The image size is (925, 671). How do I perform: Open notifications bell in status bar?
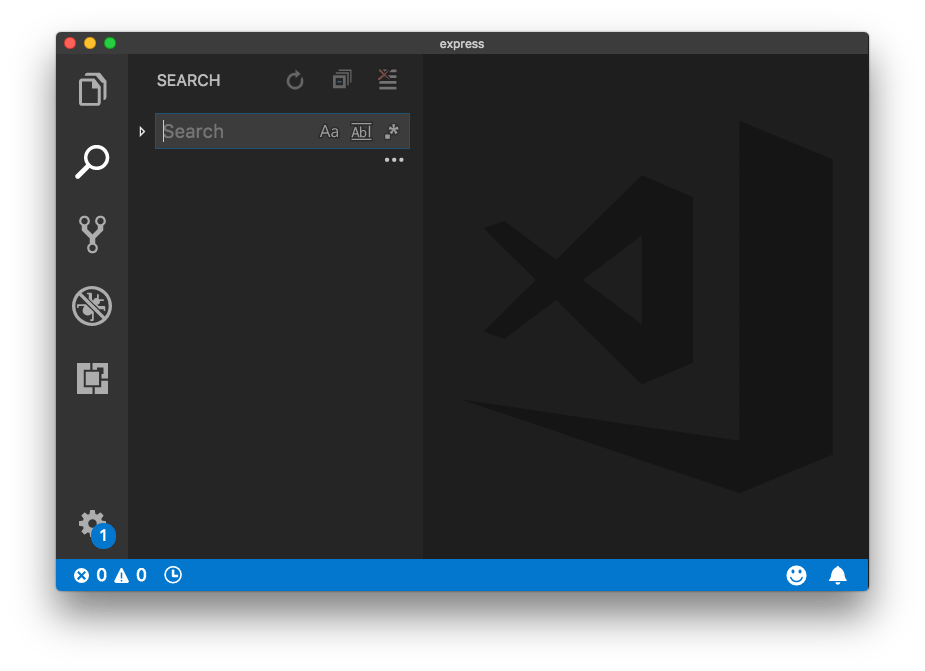point(838,575)
